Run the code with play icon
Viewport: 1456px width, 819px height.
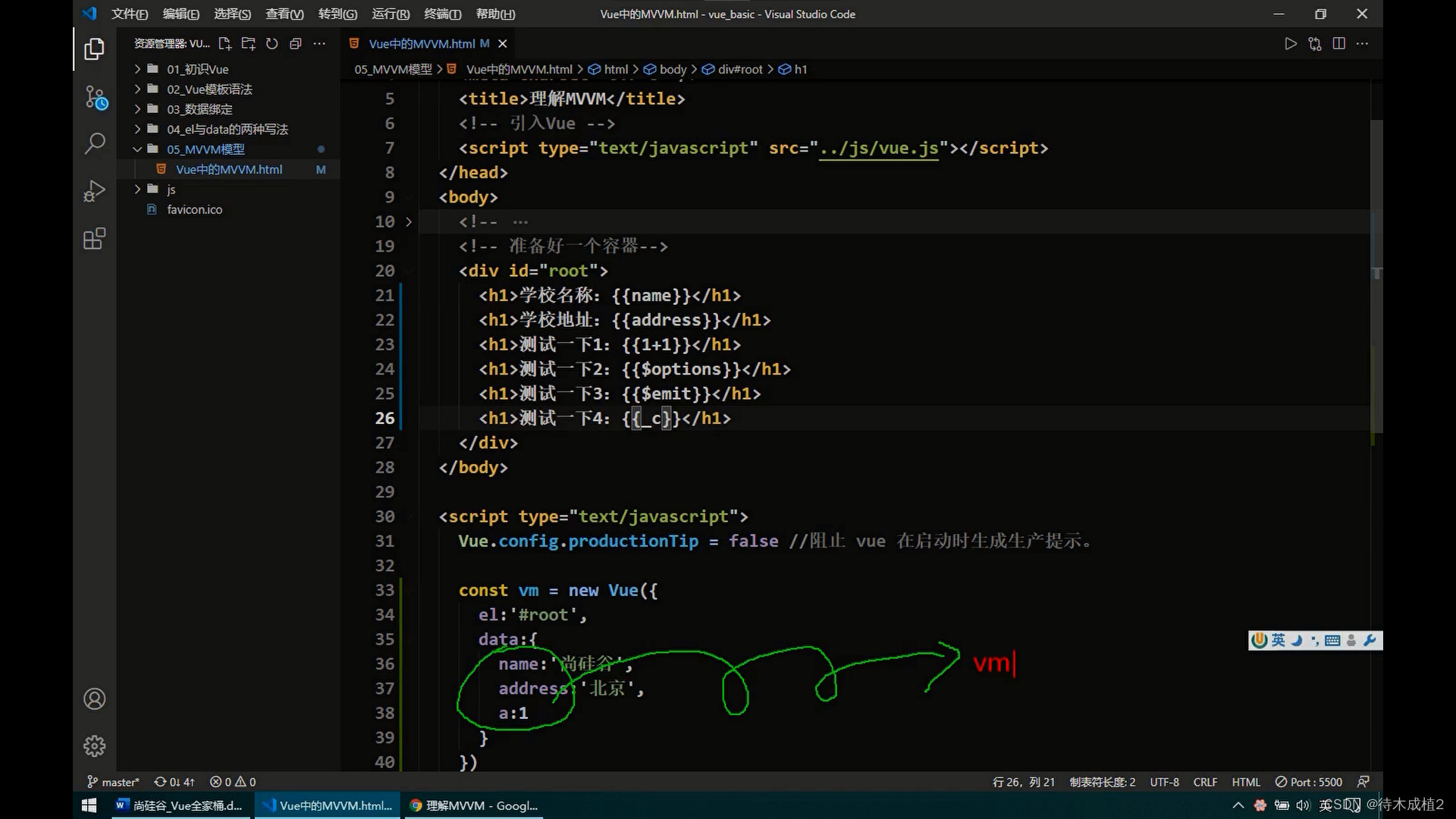tap(1291, 44)
